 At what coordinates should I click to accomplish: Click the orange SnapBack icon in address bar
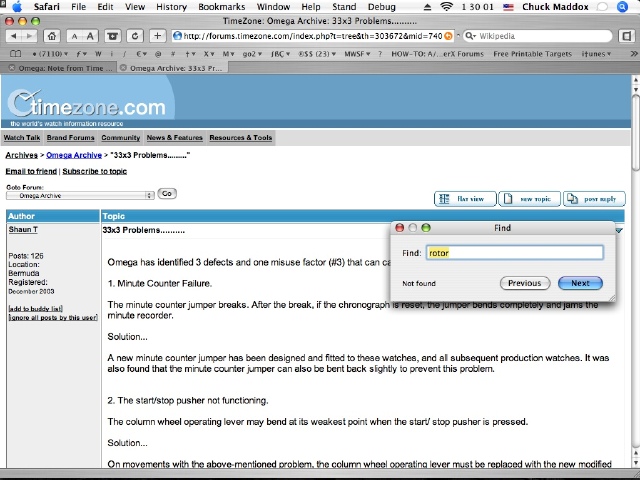[x=448, y=36]
